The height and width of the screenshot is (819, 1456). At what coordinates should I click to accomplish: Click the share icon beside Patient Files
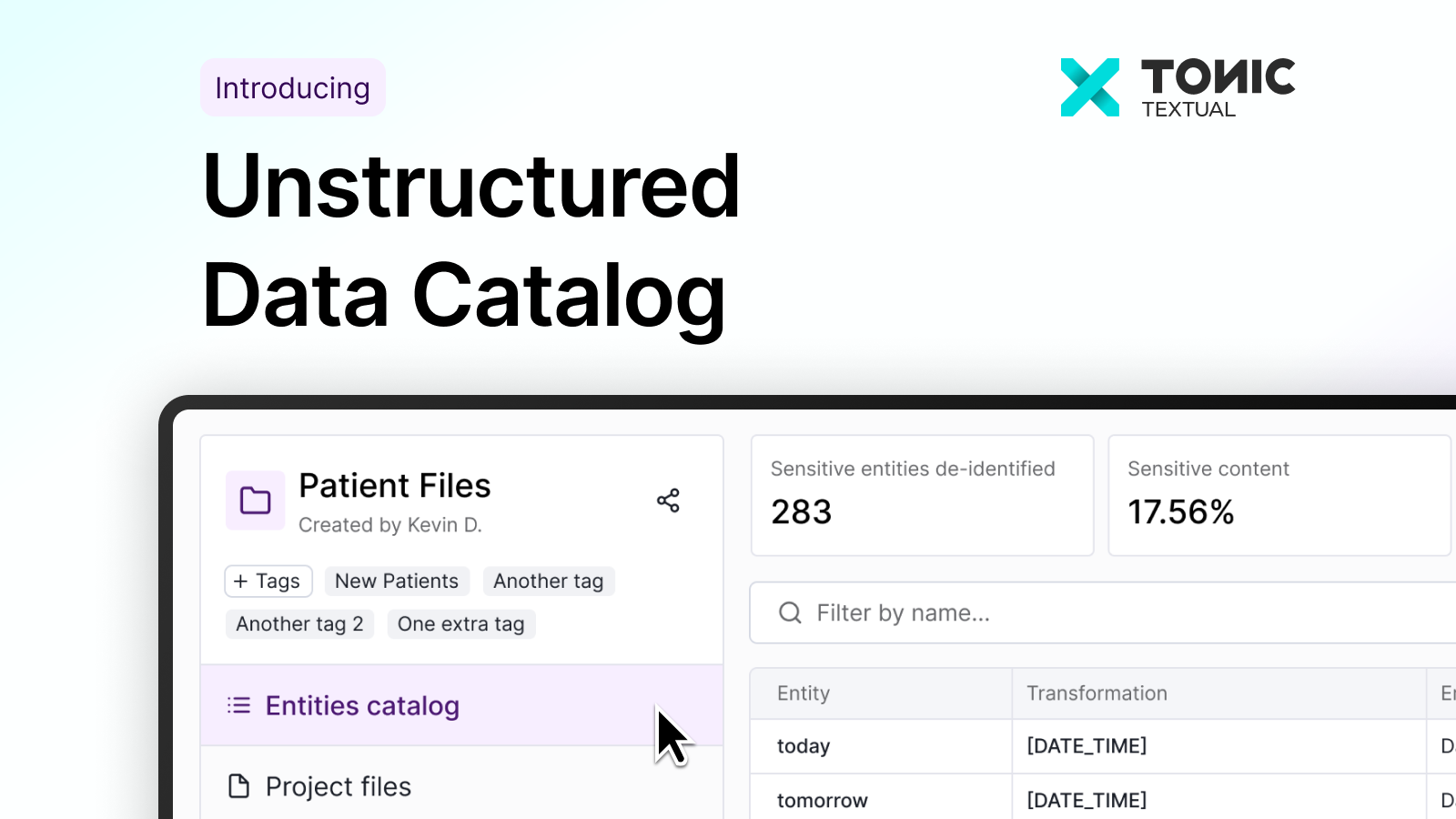pos(668,500)
